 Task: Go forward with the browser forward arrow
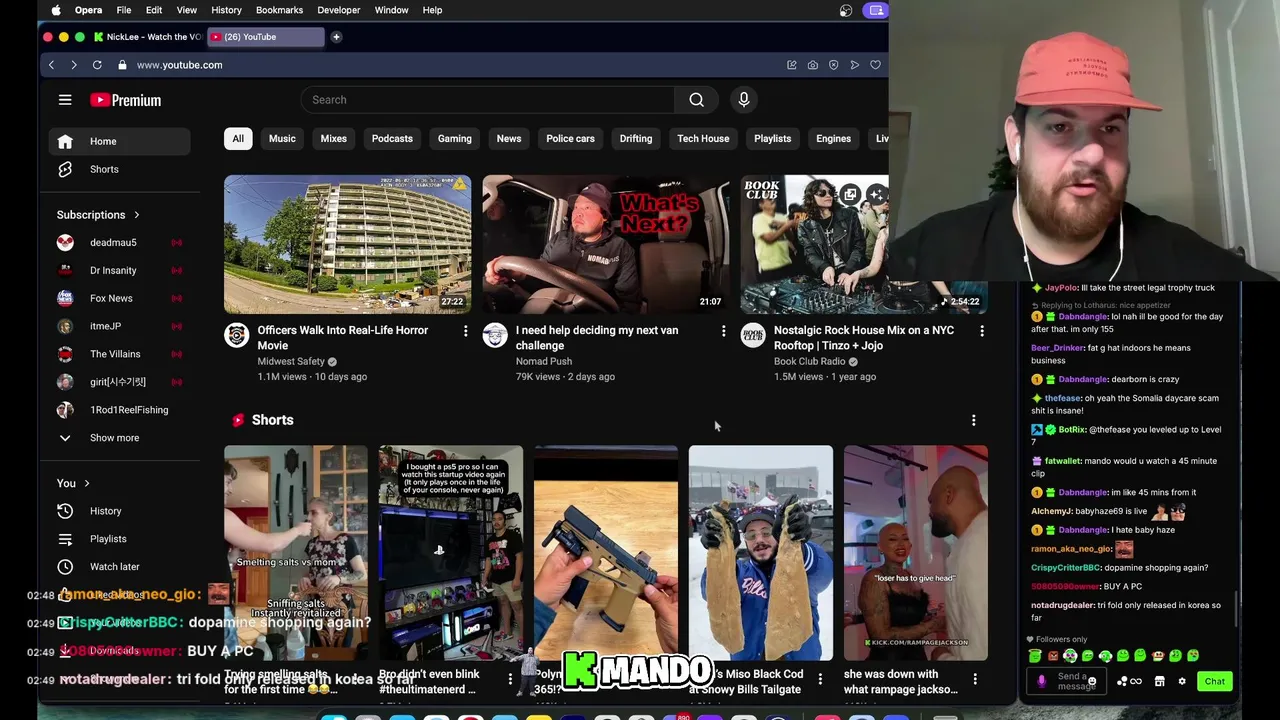73,65
